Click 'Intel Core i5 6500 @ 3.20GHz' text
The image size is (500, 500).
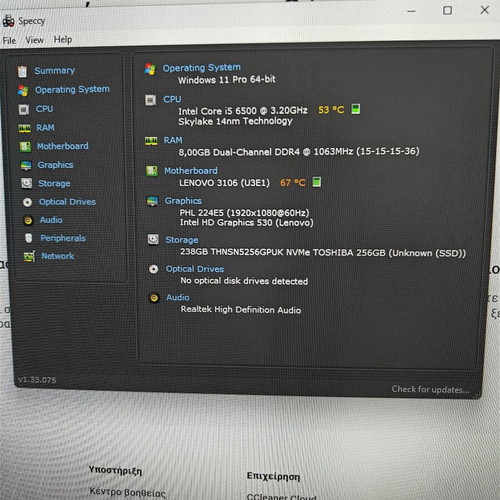[243, 111]
